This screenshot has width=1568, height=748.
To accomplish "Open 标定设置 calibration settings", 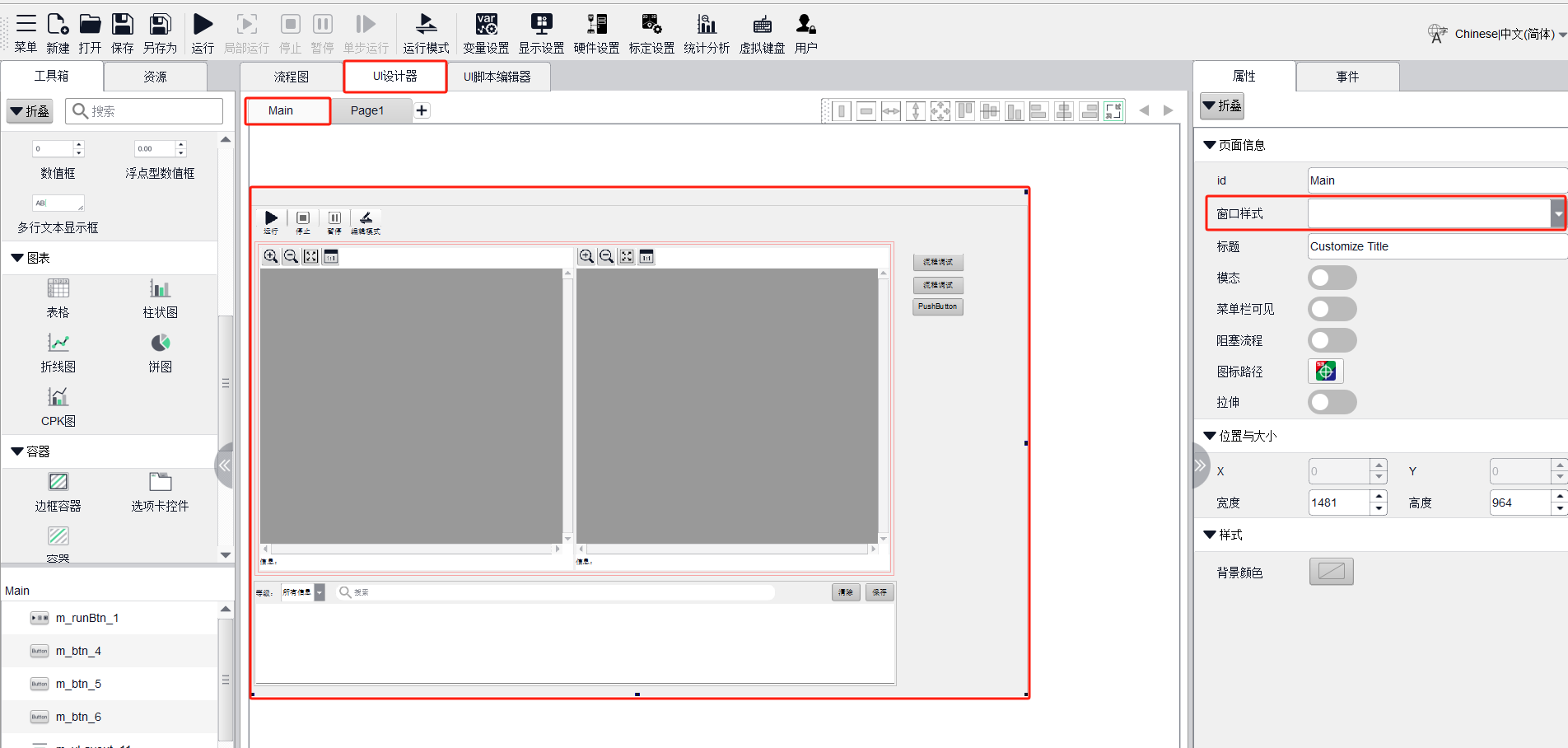I will [651, 34].
